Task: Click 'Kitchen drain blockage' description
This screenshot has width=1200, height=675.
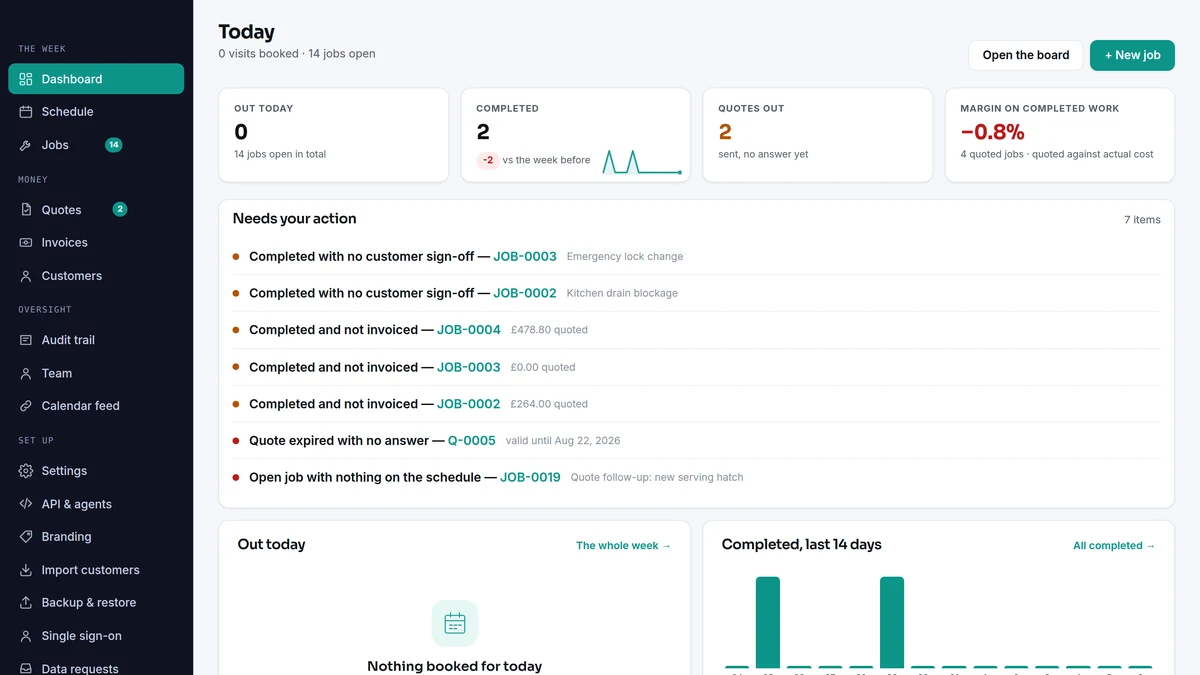Action: pos(622,293)
